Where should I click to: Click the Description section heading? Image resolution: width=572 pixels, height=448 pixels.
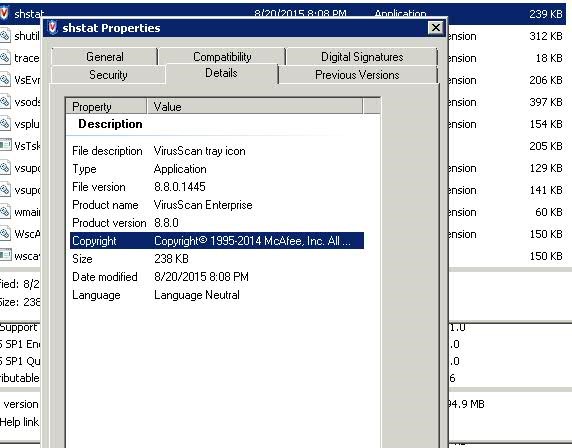pyautogui.click(x=110, y=124)
